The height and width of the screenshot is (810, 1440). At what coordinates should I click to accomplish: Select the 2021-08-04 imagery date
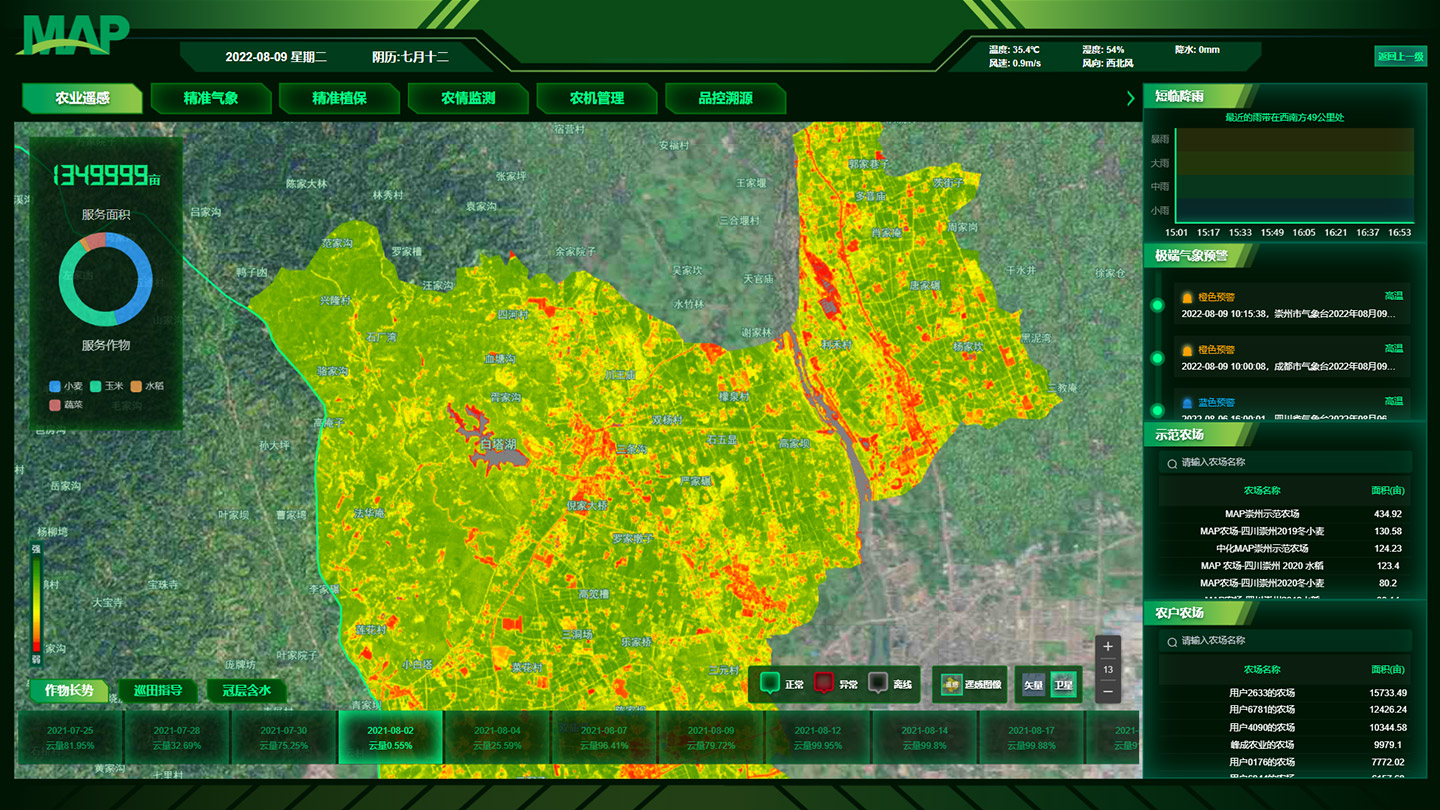tap(497, 738)
